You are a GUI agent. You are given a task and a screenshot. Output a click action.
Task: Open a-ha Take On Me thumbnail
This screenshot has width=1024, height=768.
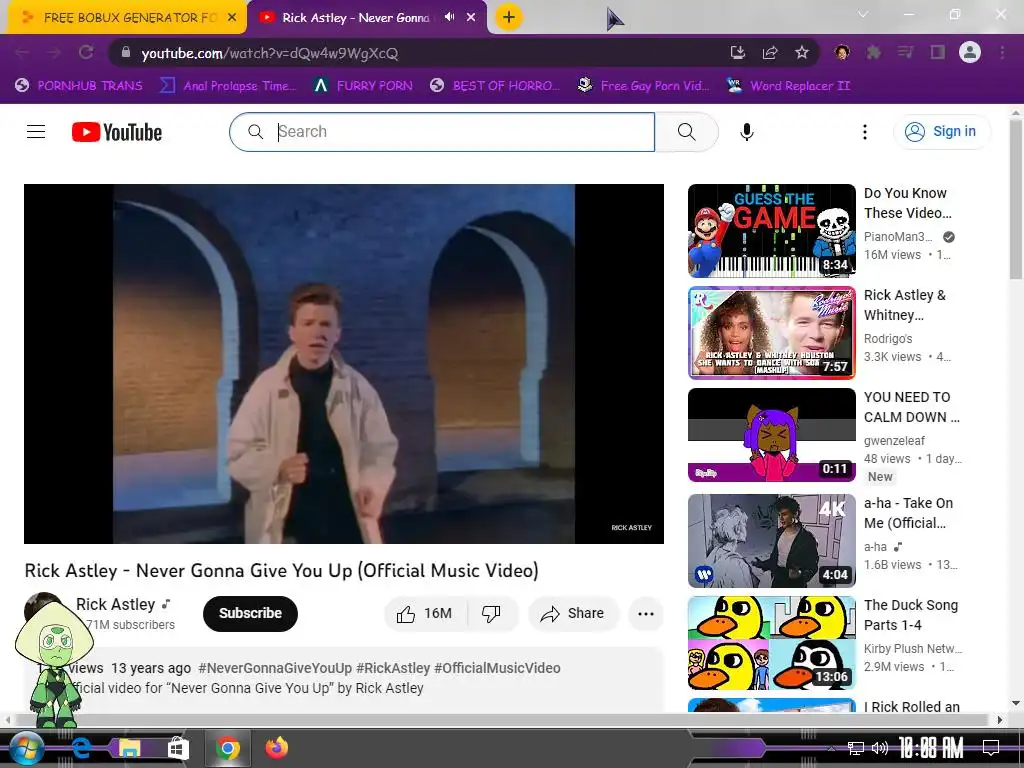pos(771,541)
